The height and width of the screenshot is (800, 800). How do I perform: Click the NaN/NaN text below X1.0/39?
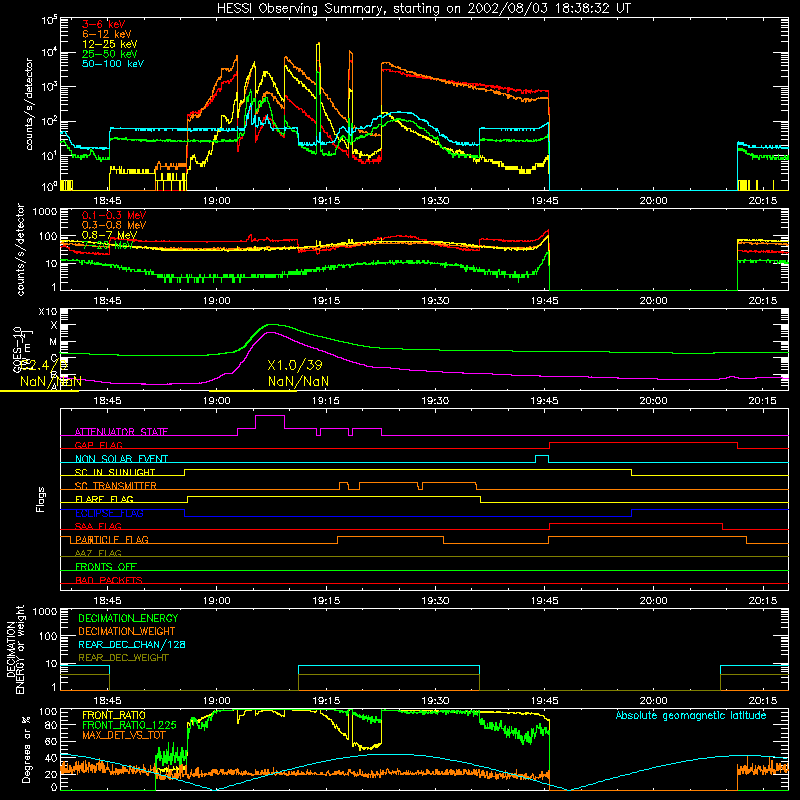pos(298,382)
